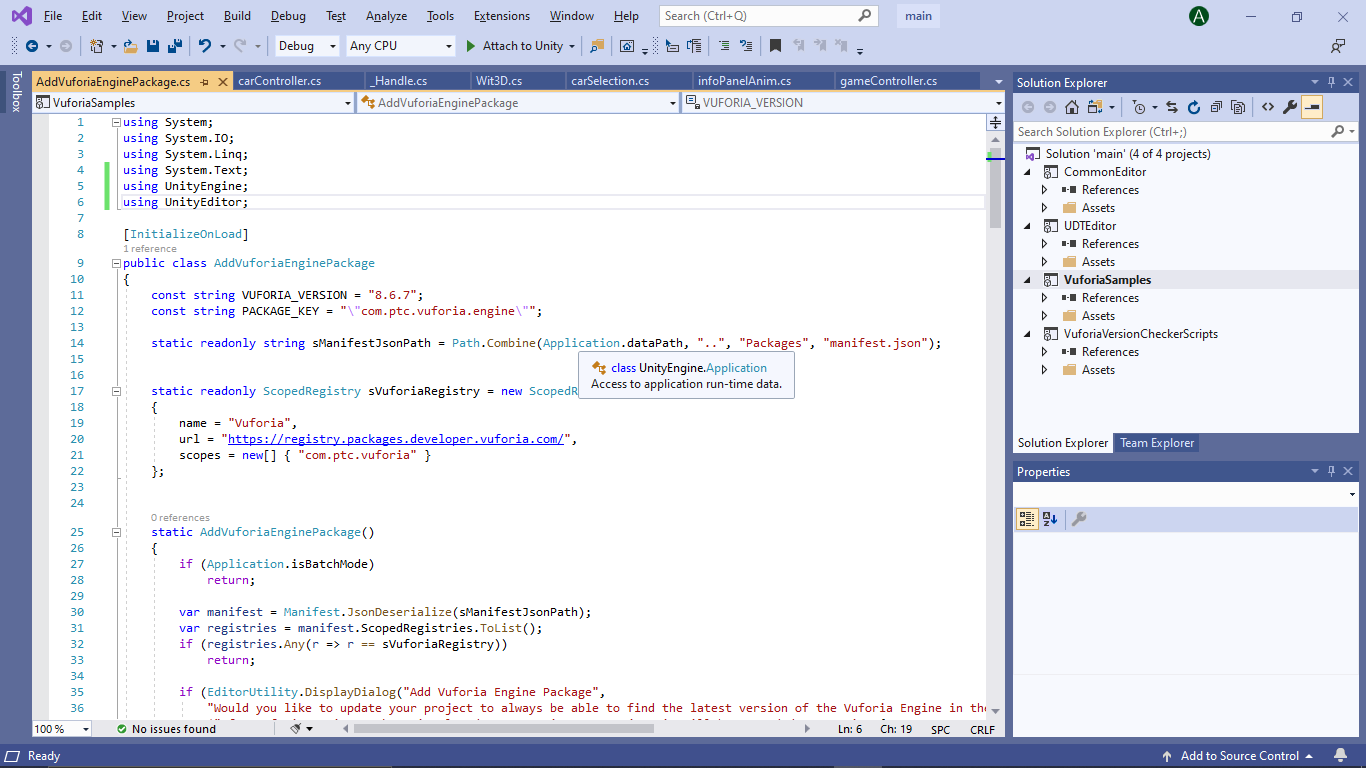Click the editor vertical scrollbar thumb
Image resolution: width=1366 pixels, height=768 pixels.
point(995,190)
